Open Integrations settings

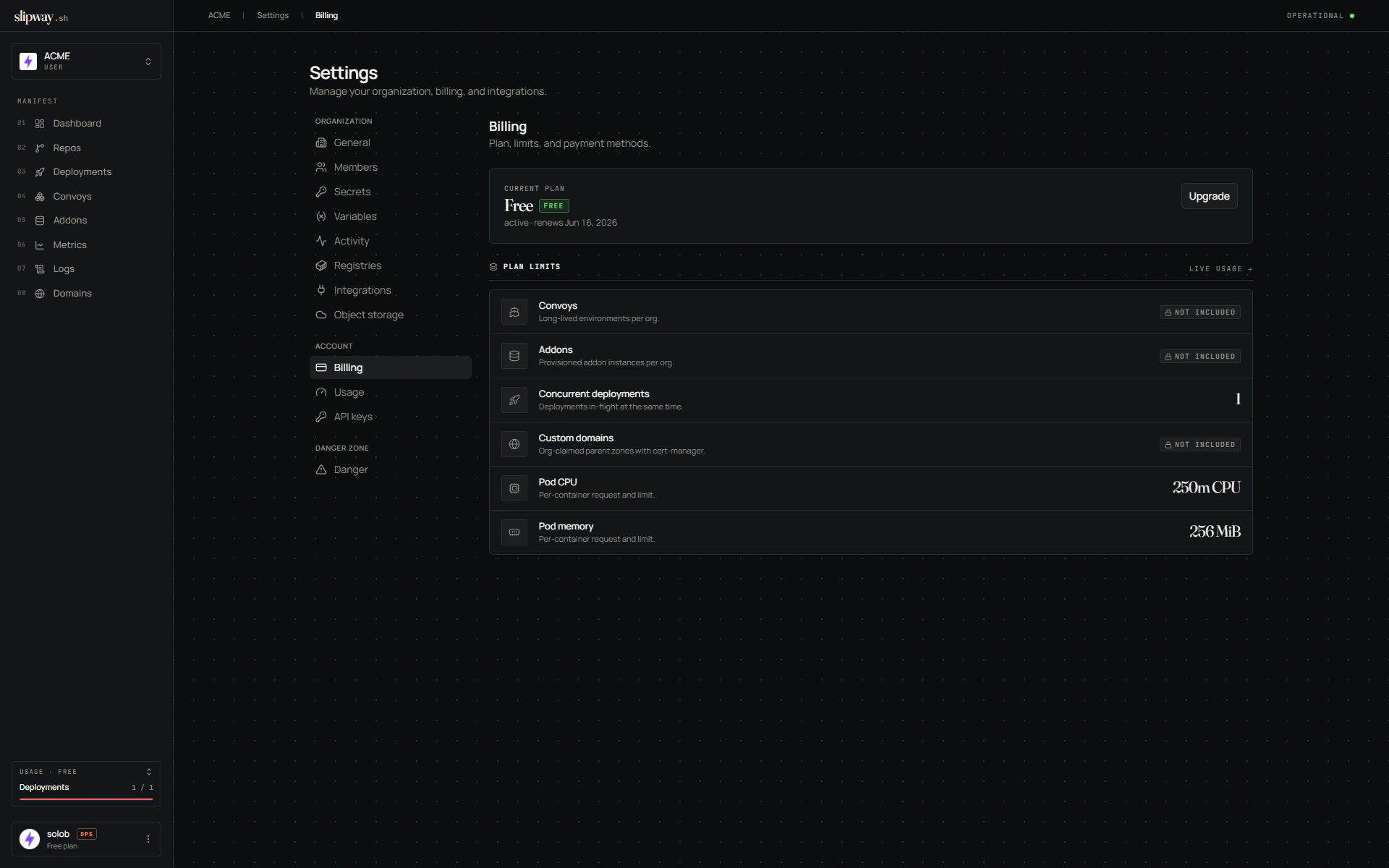point(391,290)
